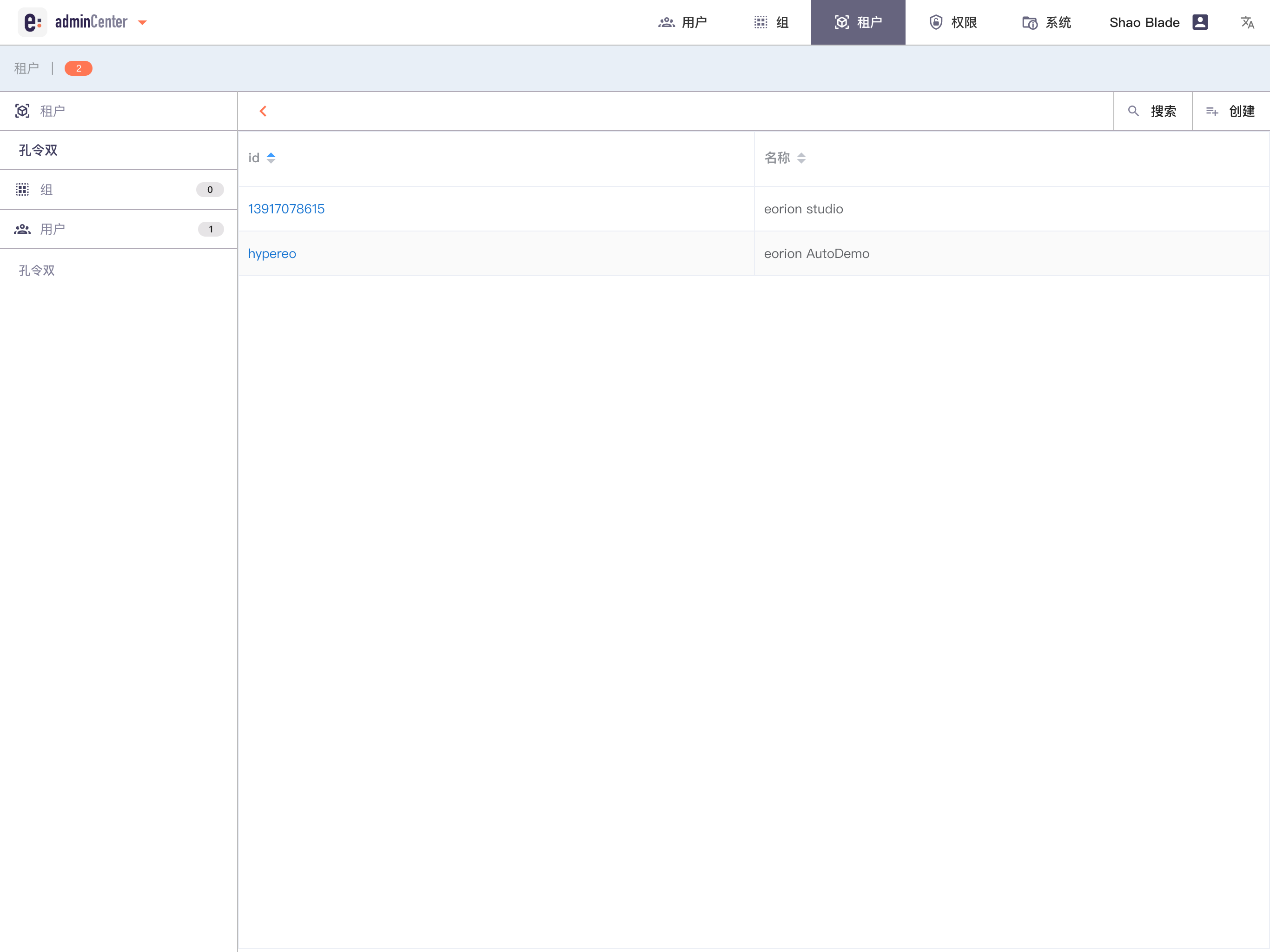Click the adminCenter logo icon
The image size is (1270, 952).
[32, 22]
